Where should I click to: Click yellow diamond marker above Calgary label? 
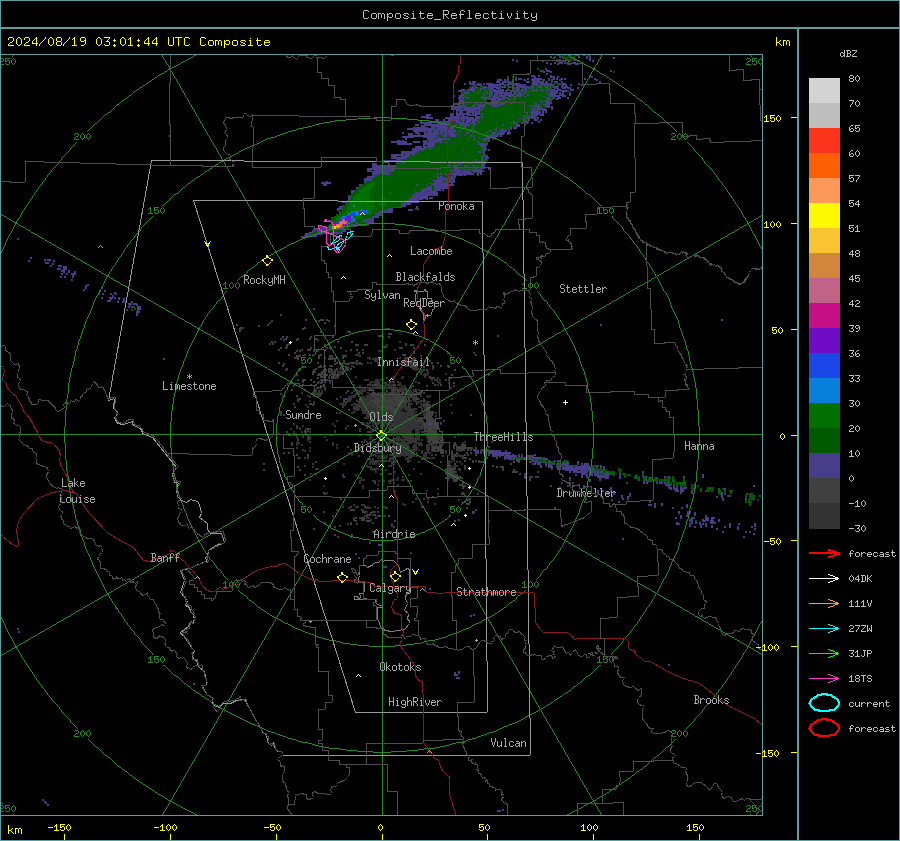395,576
